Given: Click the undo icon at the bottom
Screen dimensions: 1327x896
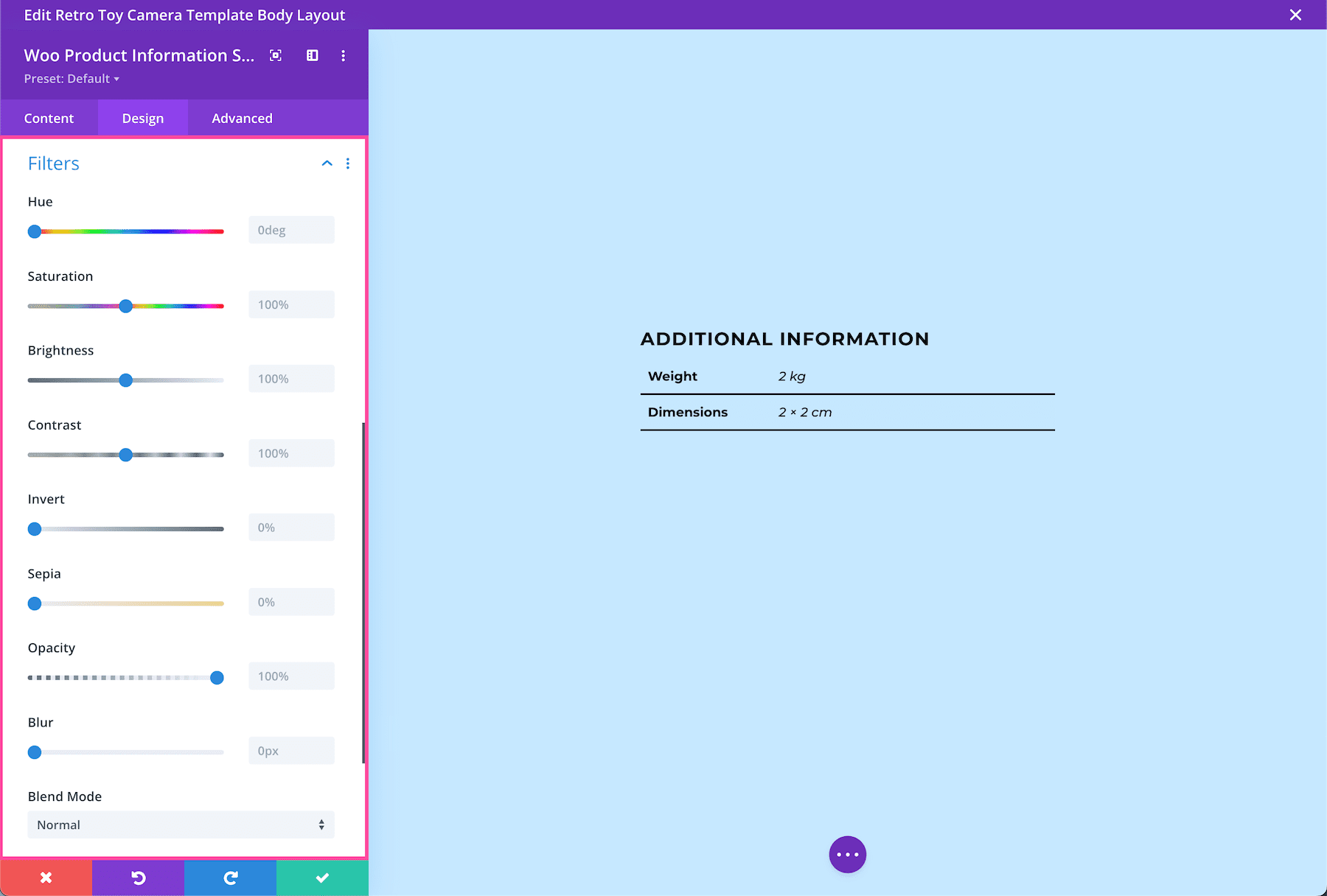Looking at the screenshot, I should click(x=138, y=878).
